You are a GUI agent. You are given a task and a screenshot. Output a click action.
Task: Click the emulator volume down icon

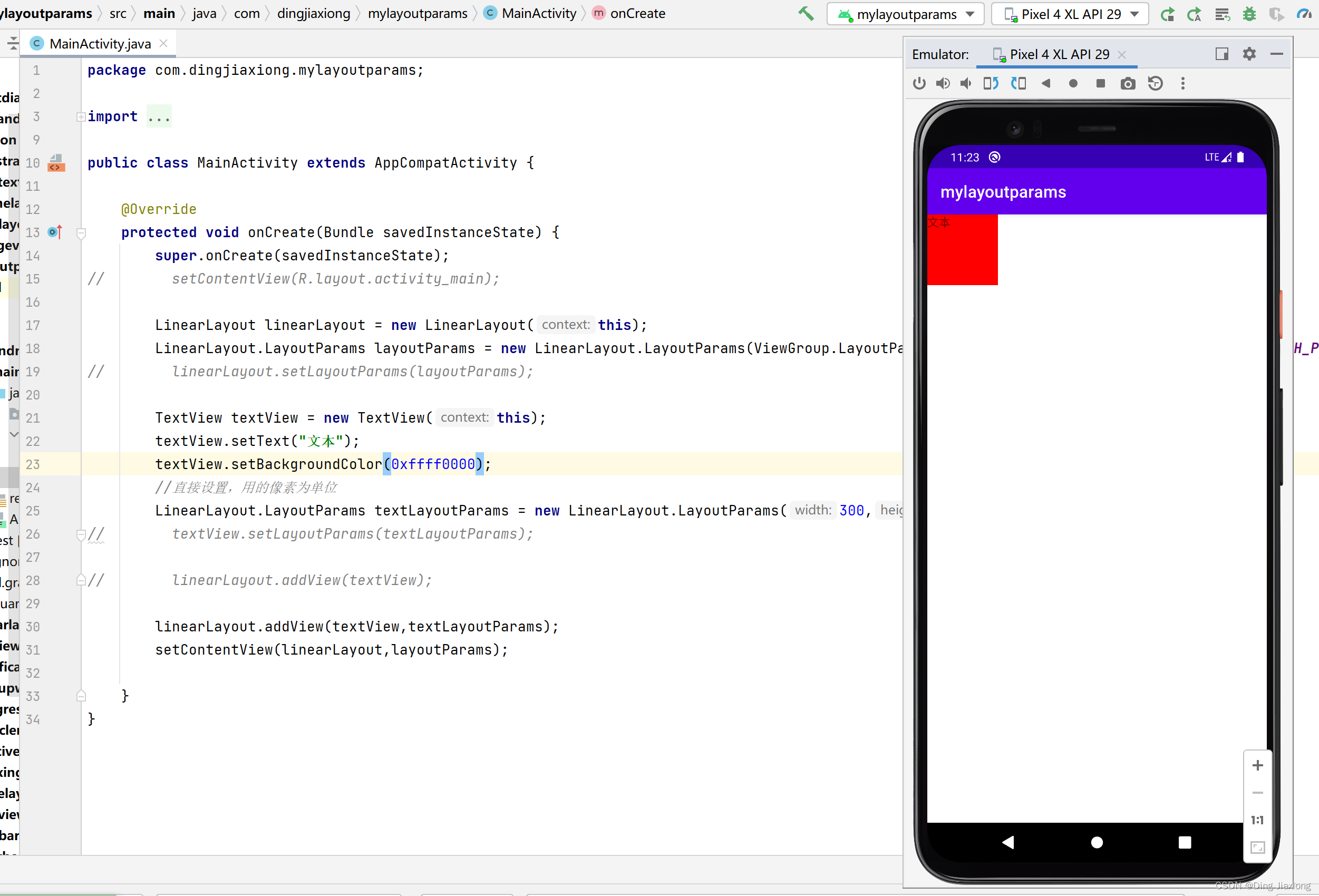(965, 83)
